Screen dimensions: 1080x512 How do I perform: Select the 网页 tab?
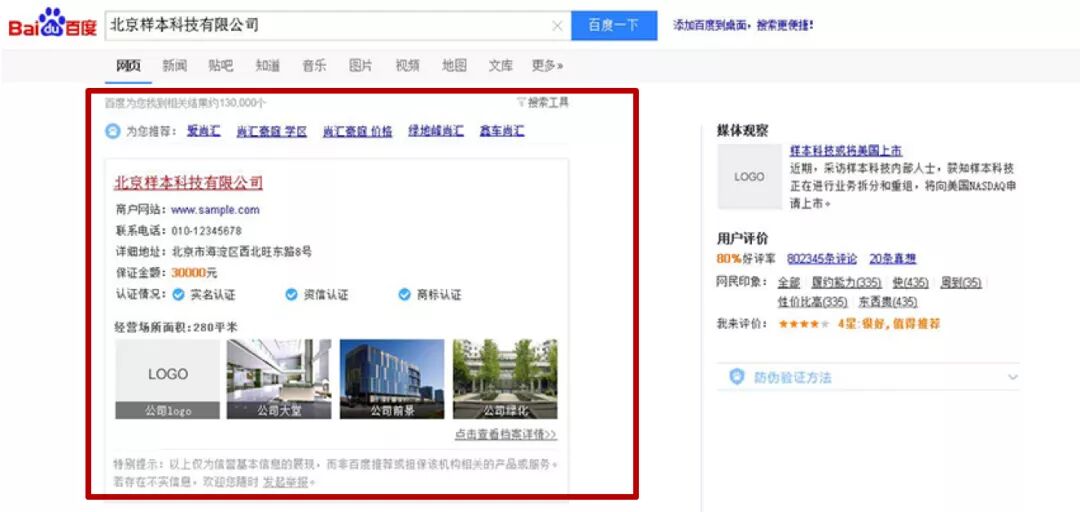(129, 65)
